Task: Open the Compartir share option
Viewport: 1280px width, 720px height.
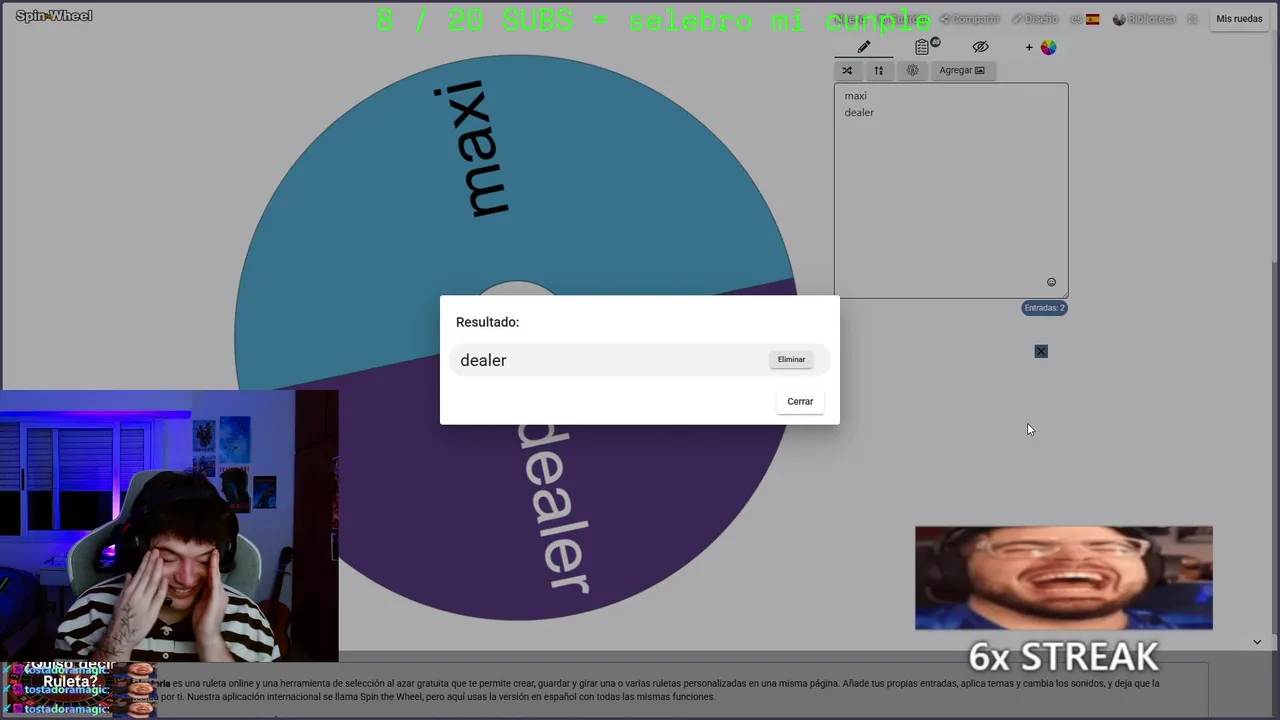Action: [x=969, y=19]
